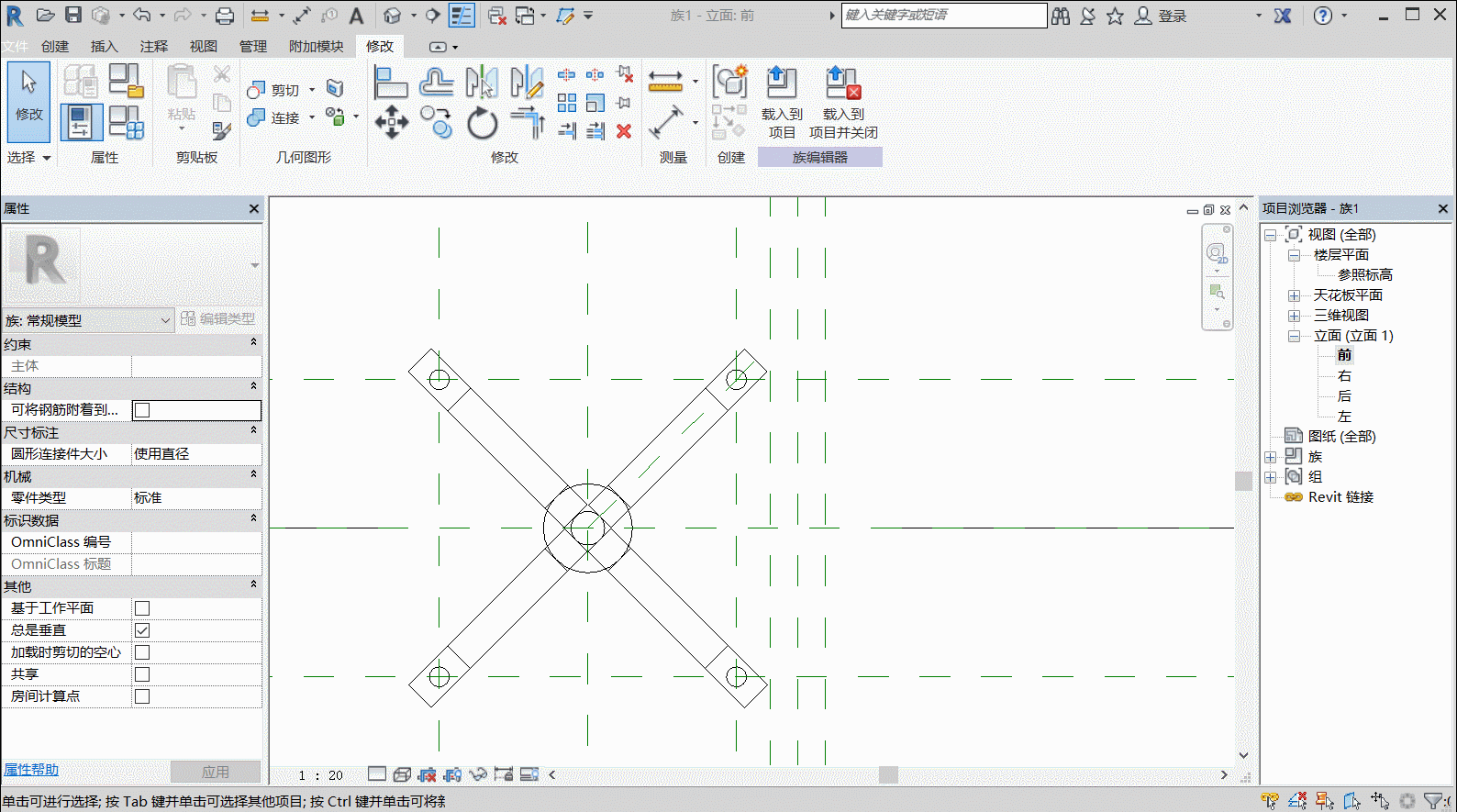The image size is (1457, 812).
Task: Expand the 族 node in project browser
Action: click(1271, 457)
